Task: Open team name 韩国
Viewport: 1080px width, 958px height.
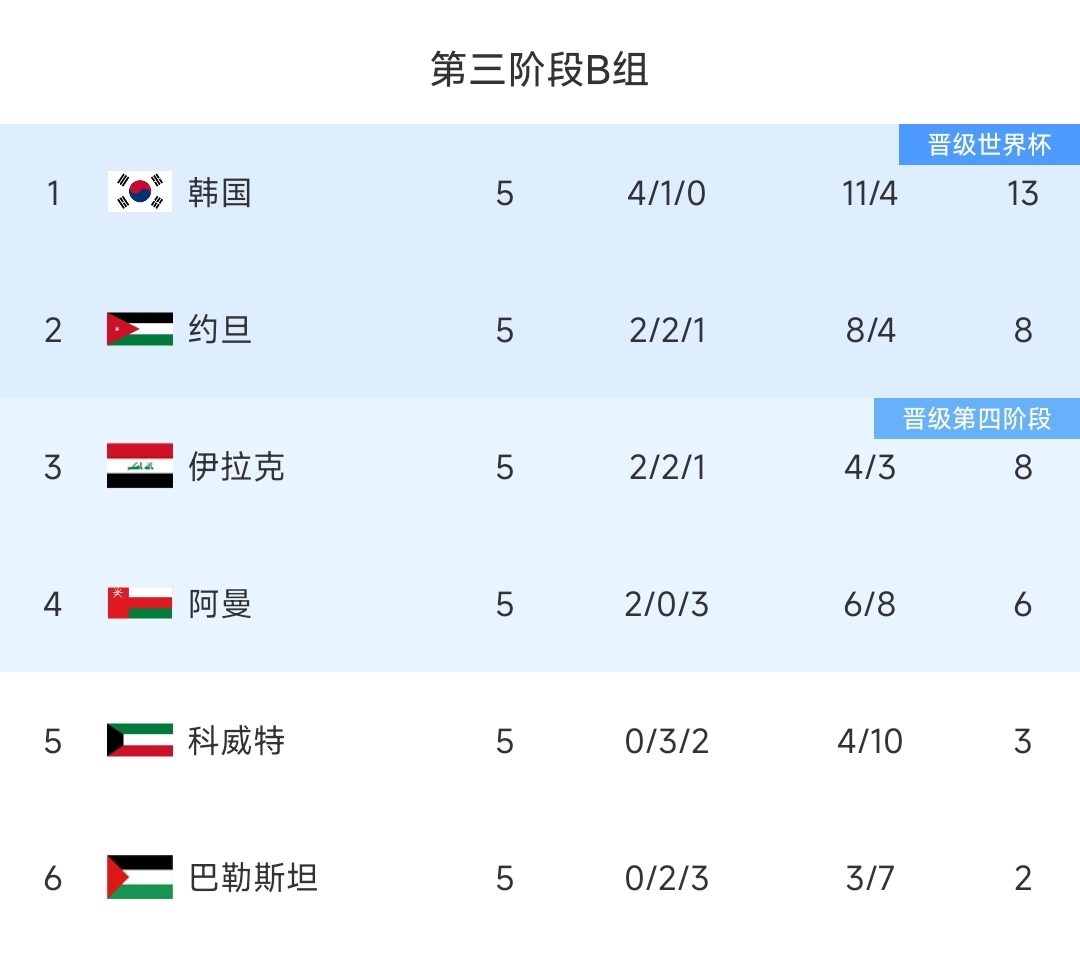Action: click(x=219, y=192)
